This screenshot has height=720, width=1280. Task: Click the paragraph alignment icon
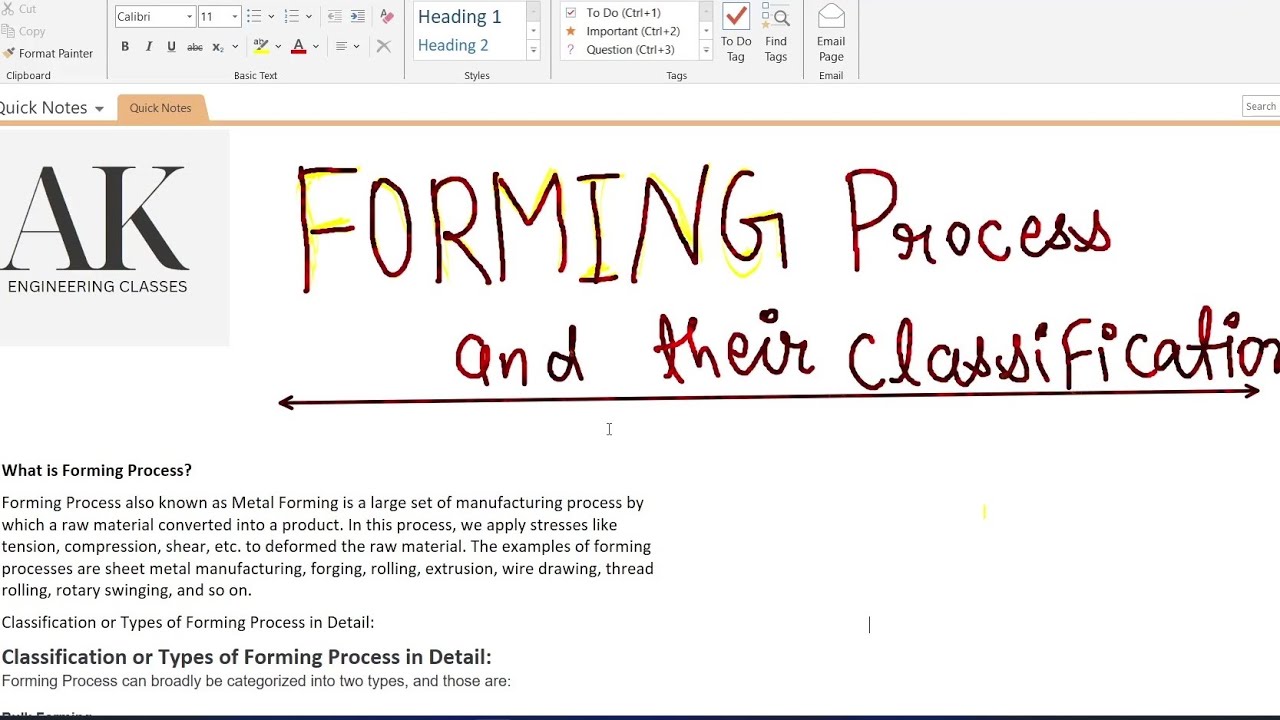click(341, 46)
